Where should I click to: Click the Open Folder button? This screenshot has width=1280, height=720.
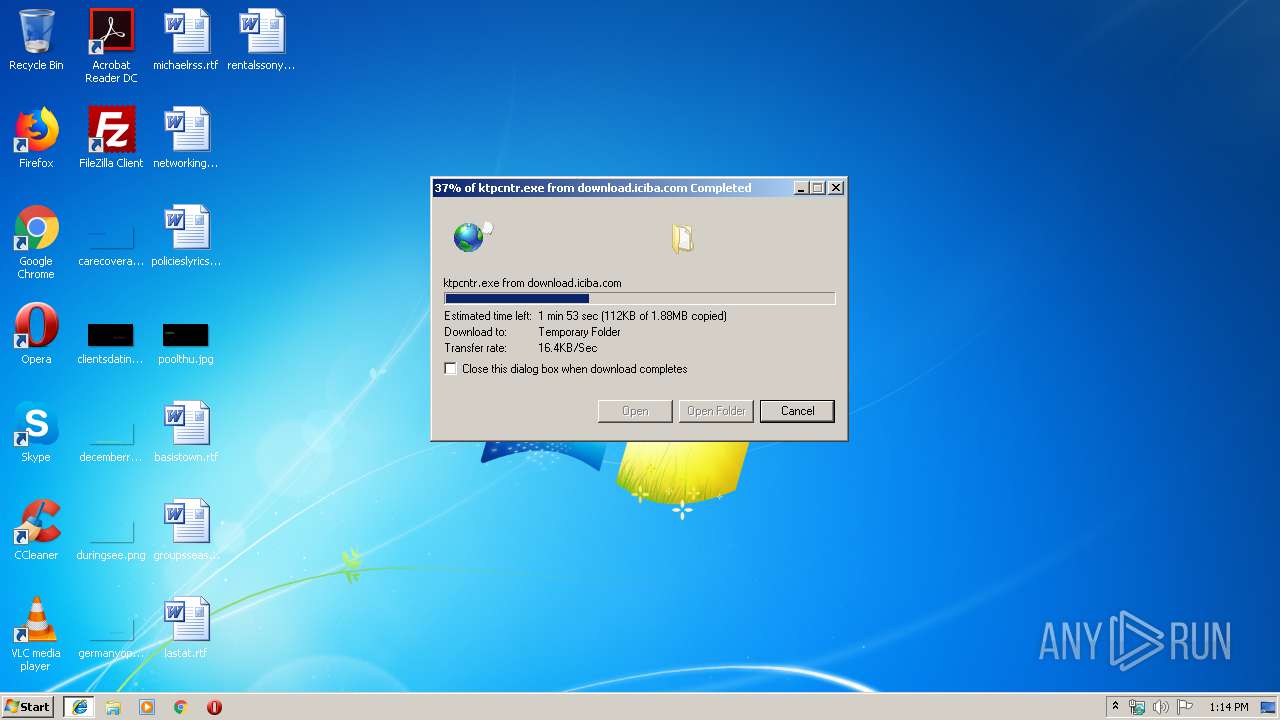(x=716, y=411)
